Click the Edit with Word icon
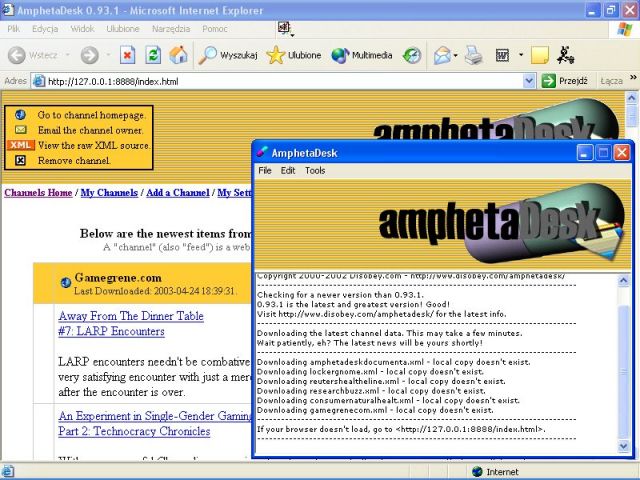This screenshot has height=480, width=640. (502, 55)
